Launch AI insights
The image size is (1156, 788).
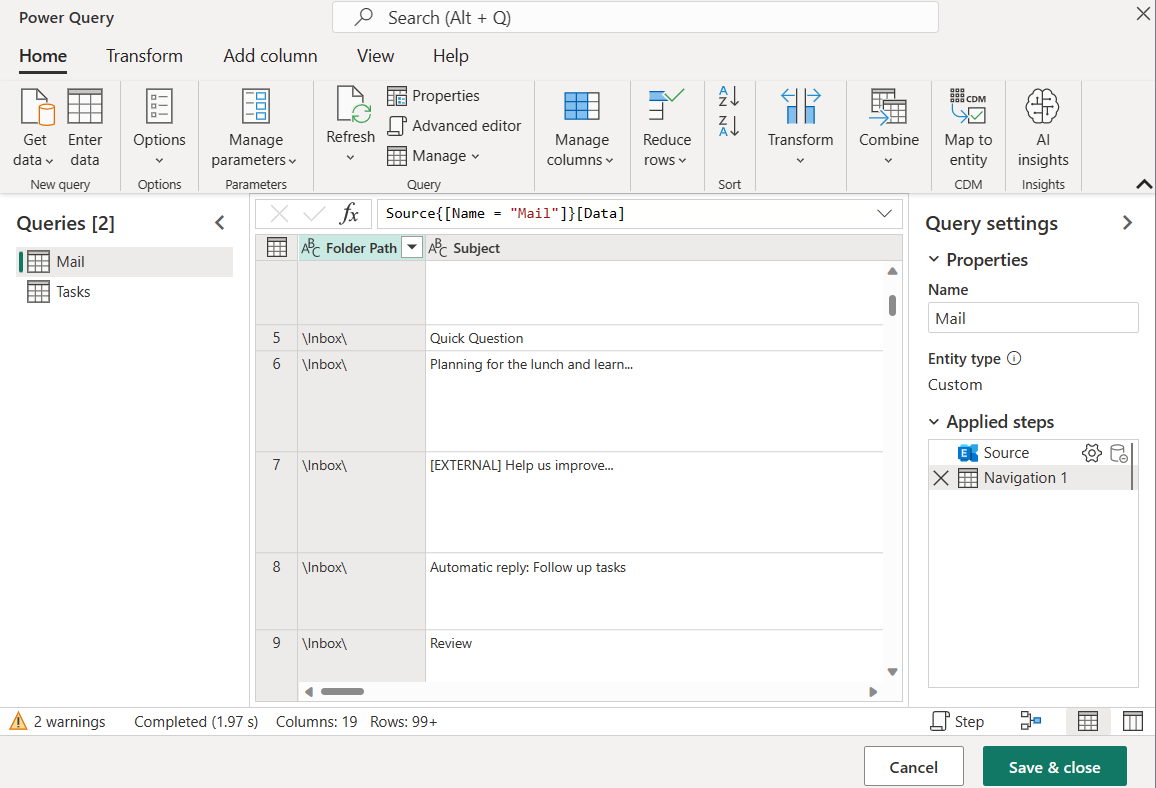[x=1042, y=125]
